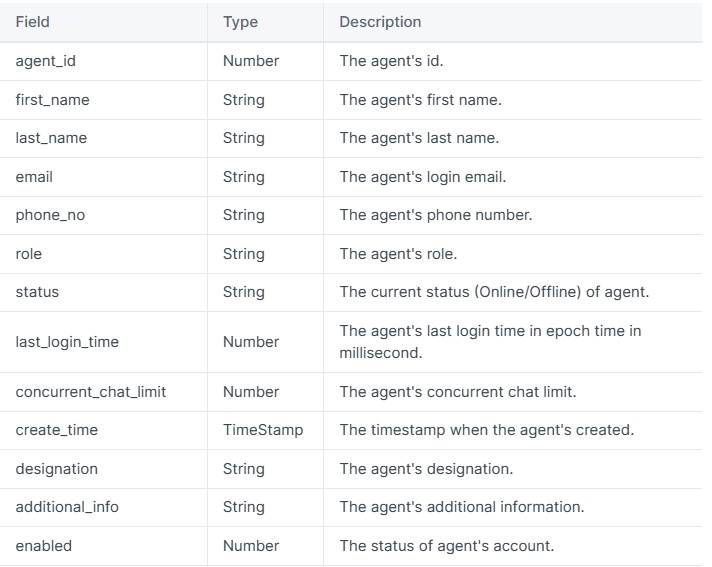Click the enabled field cell
Screen dimensions: 712x567
[x=44, y=546]
